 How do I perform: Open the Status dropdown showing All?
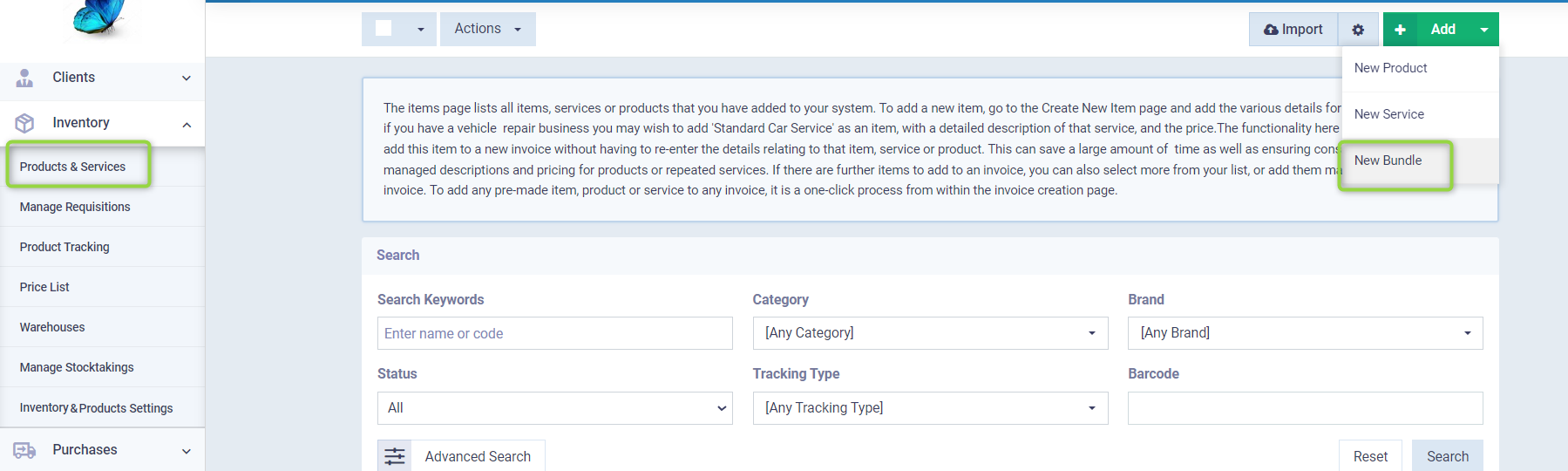pos(554,408)
